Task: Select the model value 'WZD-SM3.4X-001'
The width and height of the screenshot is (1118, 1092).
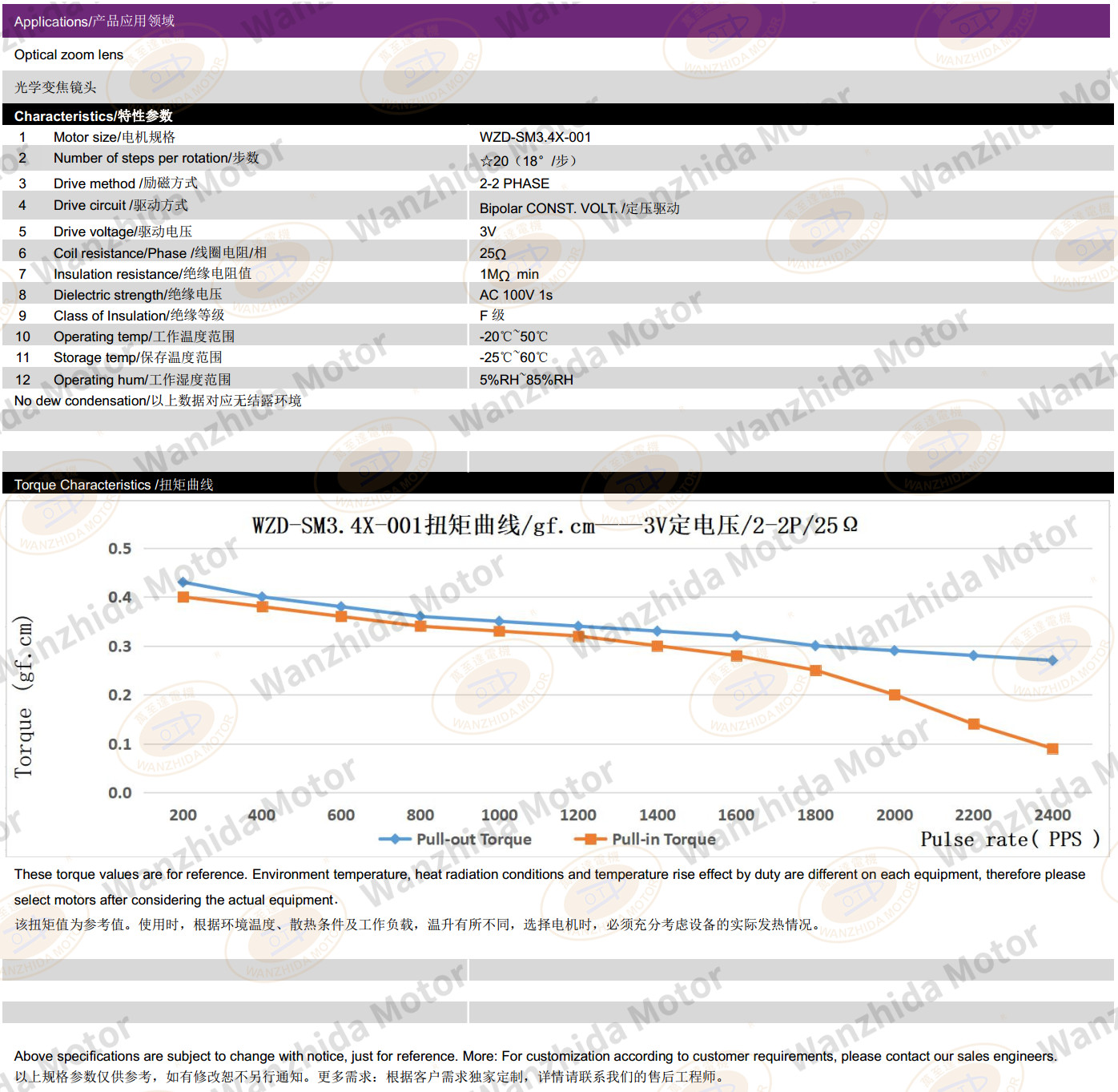Action: pos(535,137)
